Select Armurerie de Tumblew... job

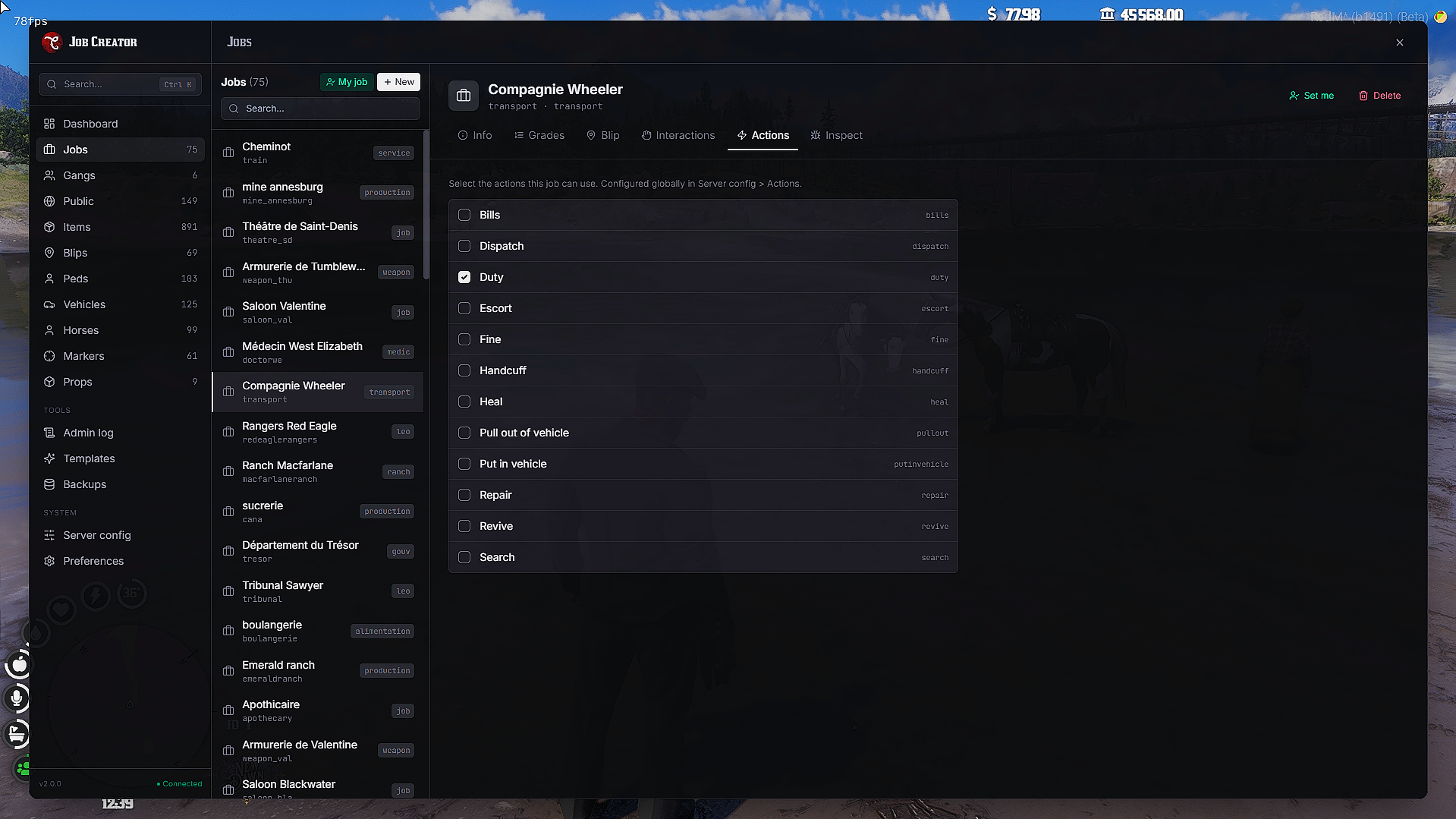pos(318,272)
